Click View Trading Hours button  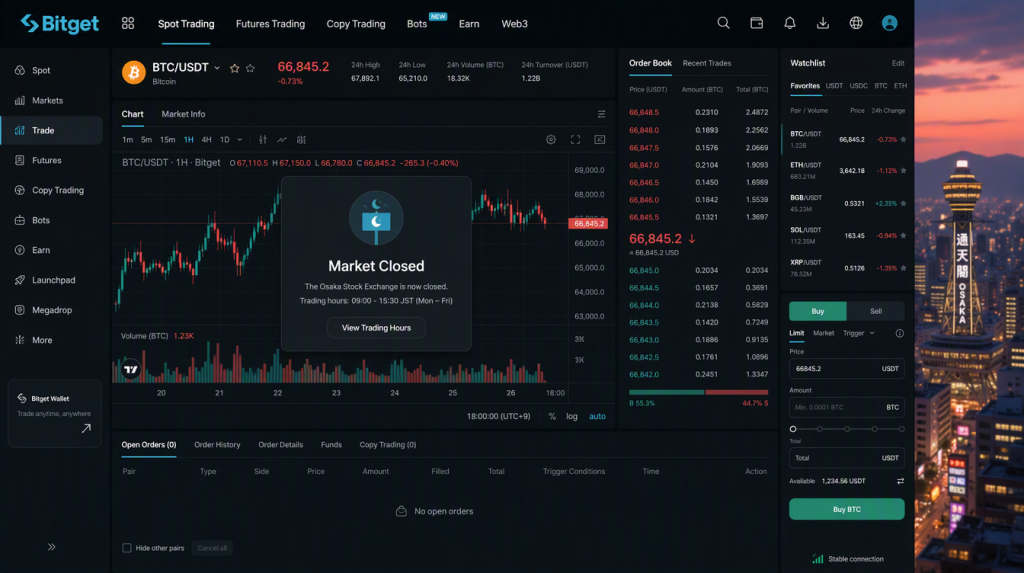pos(376,328)
